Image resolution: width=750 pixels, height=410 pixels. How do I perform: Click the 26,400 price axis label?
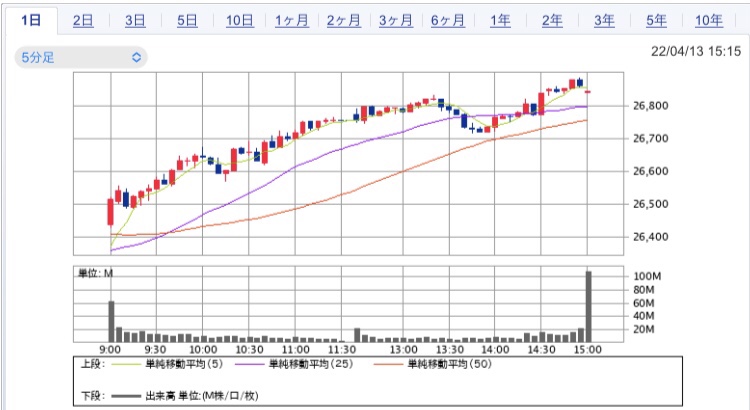click(651, 237)
